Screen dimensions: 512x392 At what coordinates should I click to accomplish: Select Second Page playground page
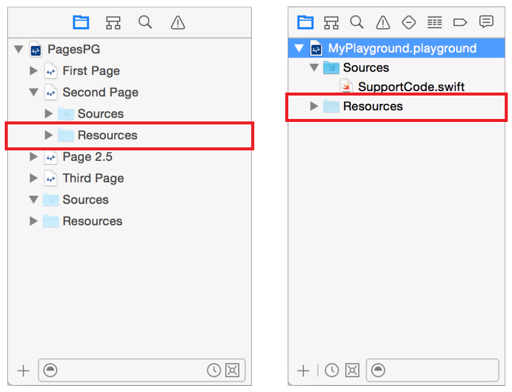pos(100,92)
